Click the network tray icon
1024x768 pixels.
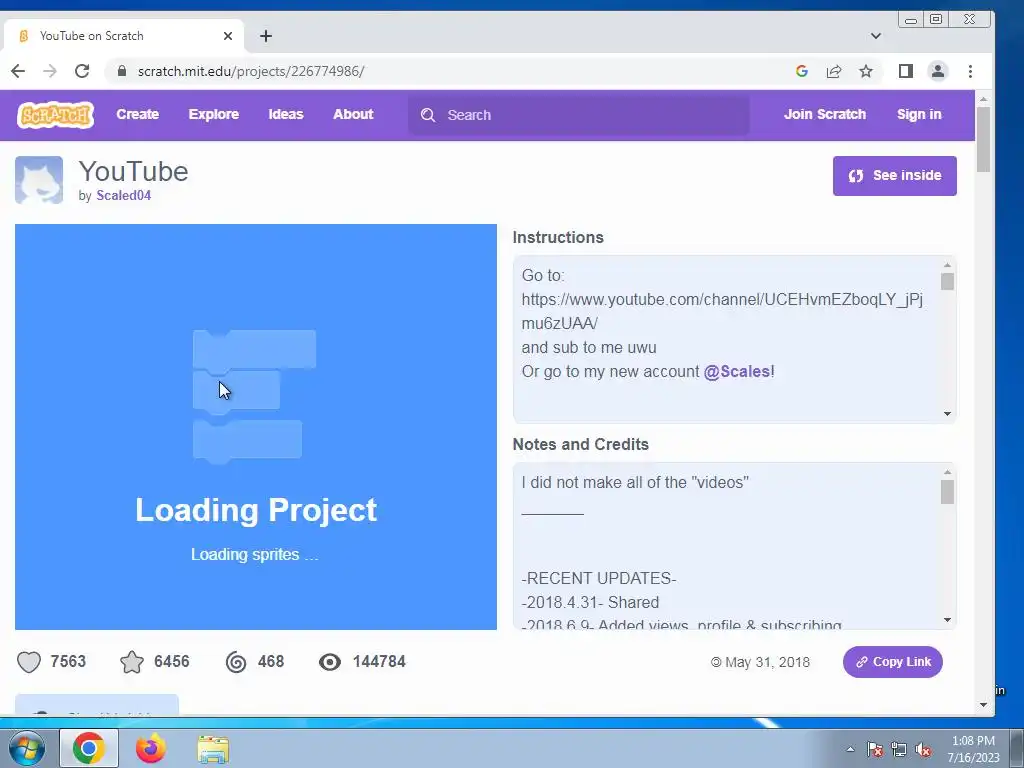(899, 749)
